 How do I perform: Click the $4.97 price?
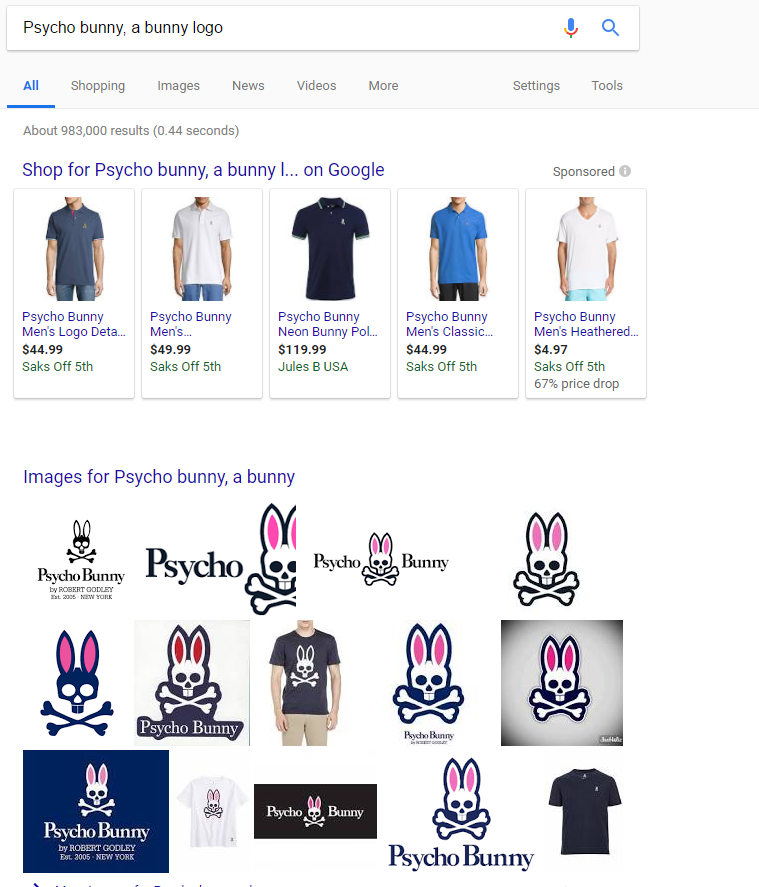click(550, 350)
